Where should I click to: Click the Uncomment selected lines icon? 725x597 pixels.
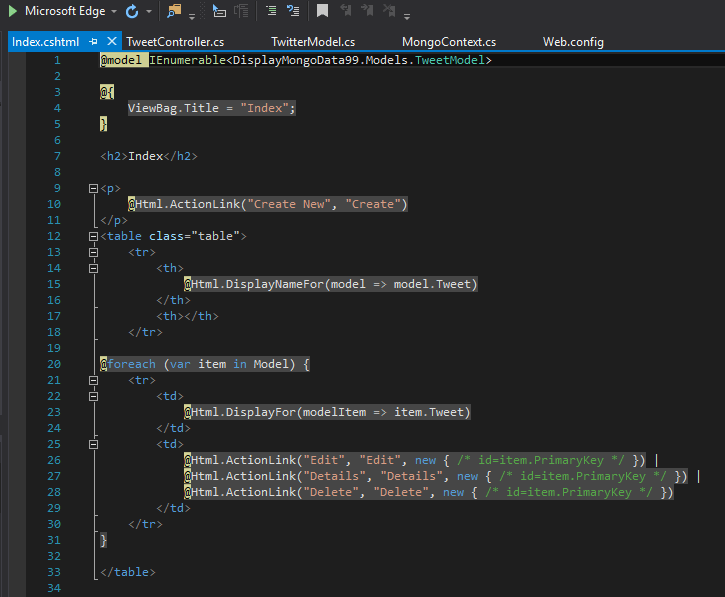pos(292,12)
